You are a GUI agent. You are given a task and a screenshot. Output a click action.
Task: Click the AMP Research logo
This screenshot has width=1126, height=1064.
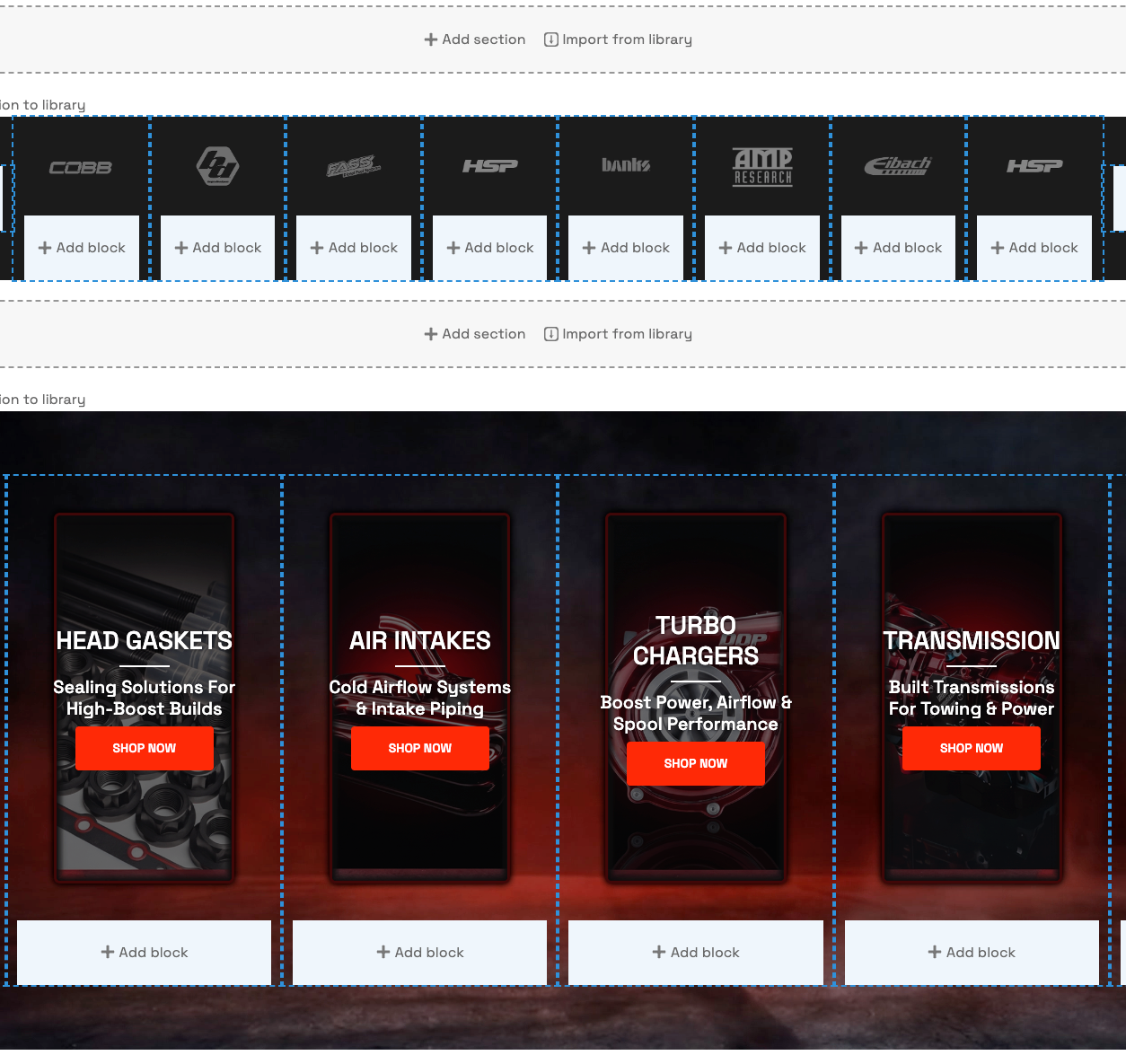coord(762,166)
